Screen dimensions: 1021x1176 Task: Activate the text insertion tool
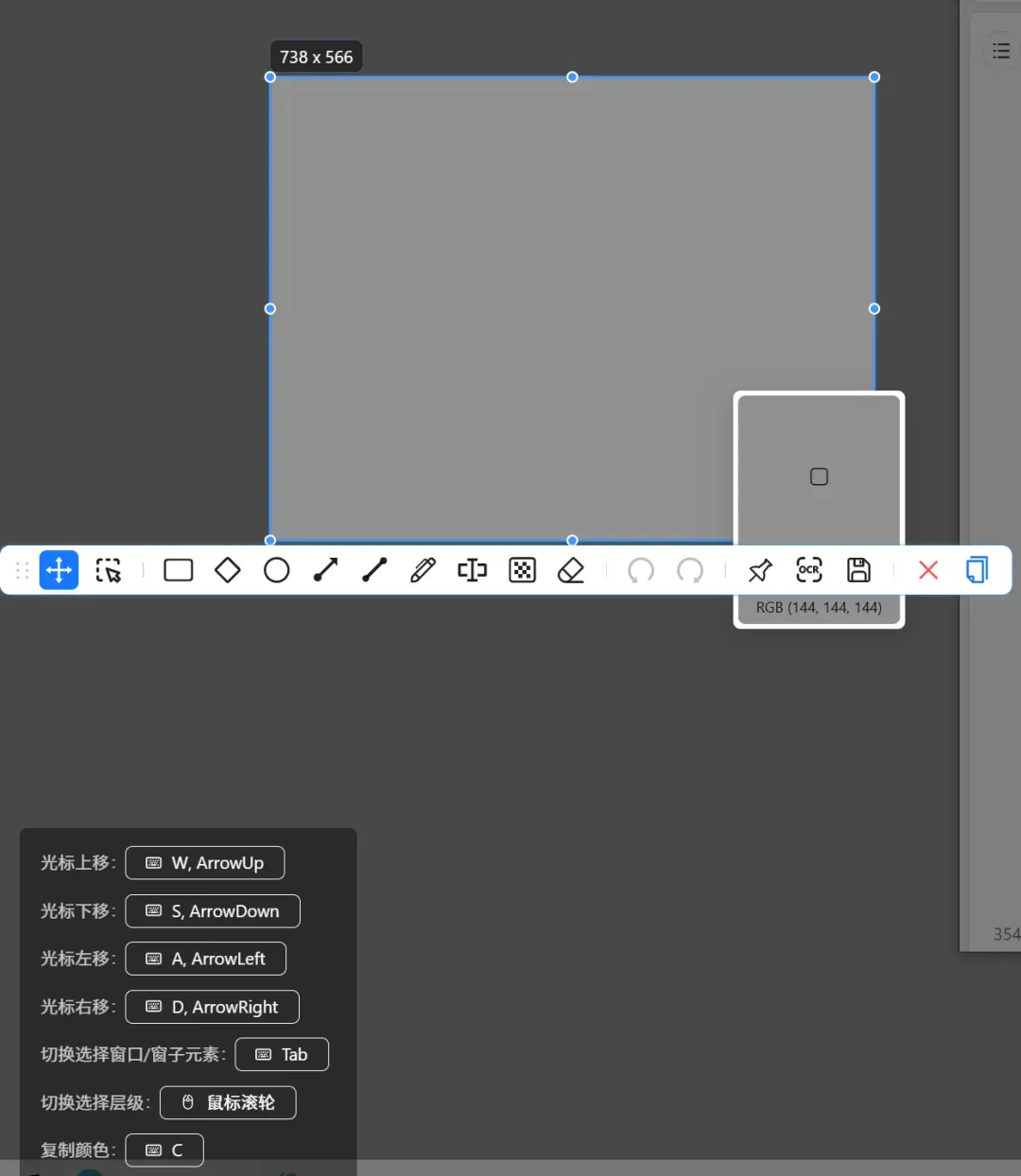(x=473, y=570)
